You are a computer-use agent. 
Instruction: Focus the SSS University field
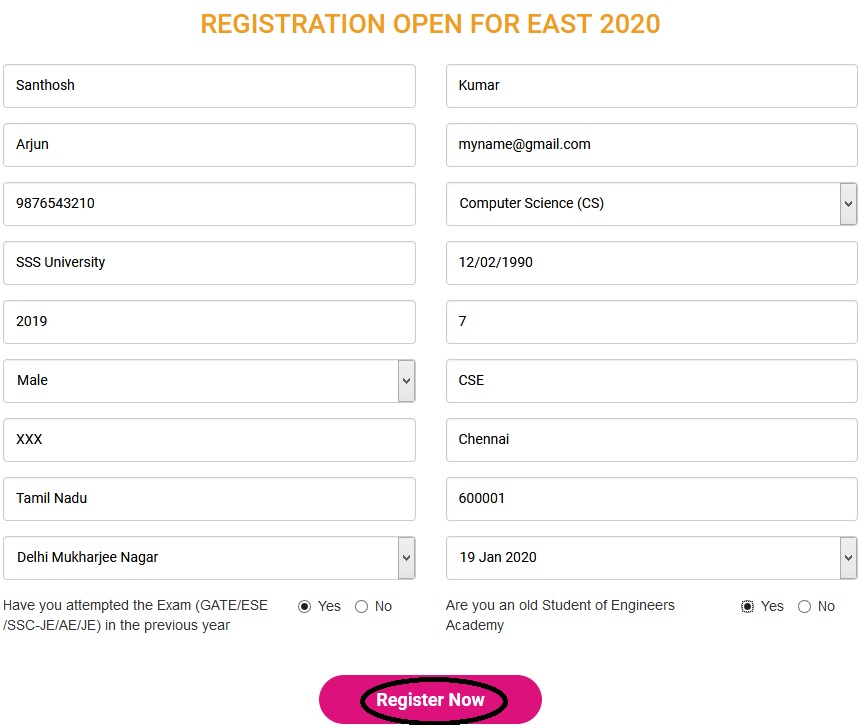pyautogui.click(x=209, y=263)
